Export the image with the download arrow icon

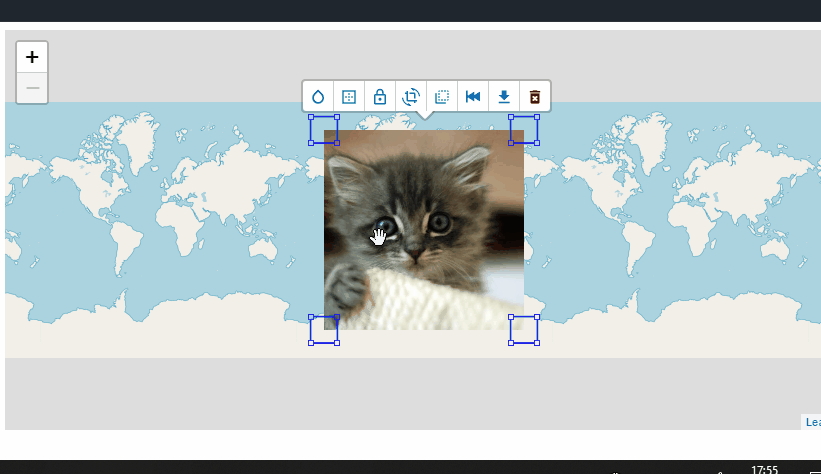pos(504,96)
